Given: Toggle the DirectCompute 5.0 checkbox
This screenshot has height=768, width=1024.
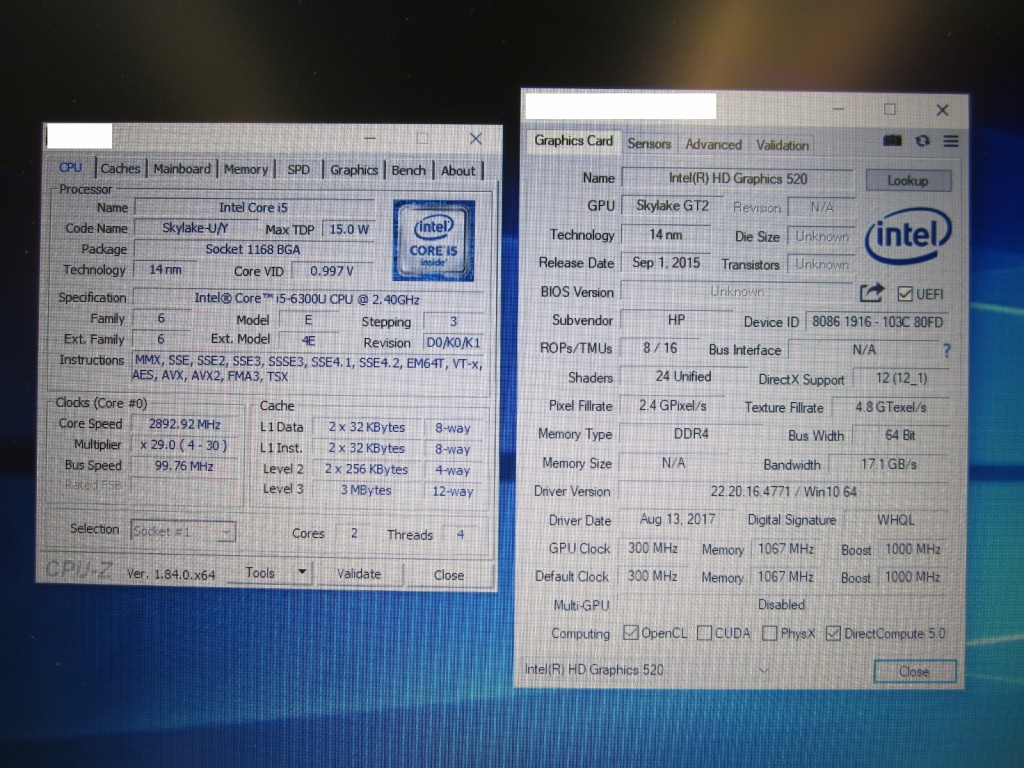Looking at the screenshot, I should tap(833, 633).
